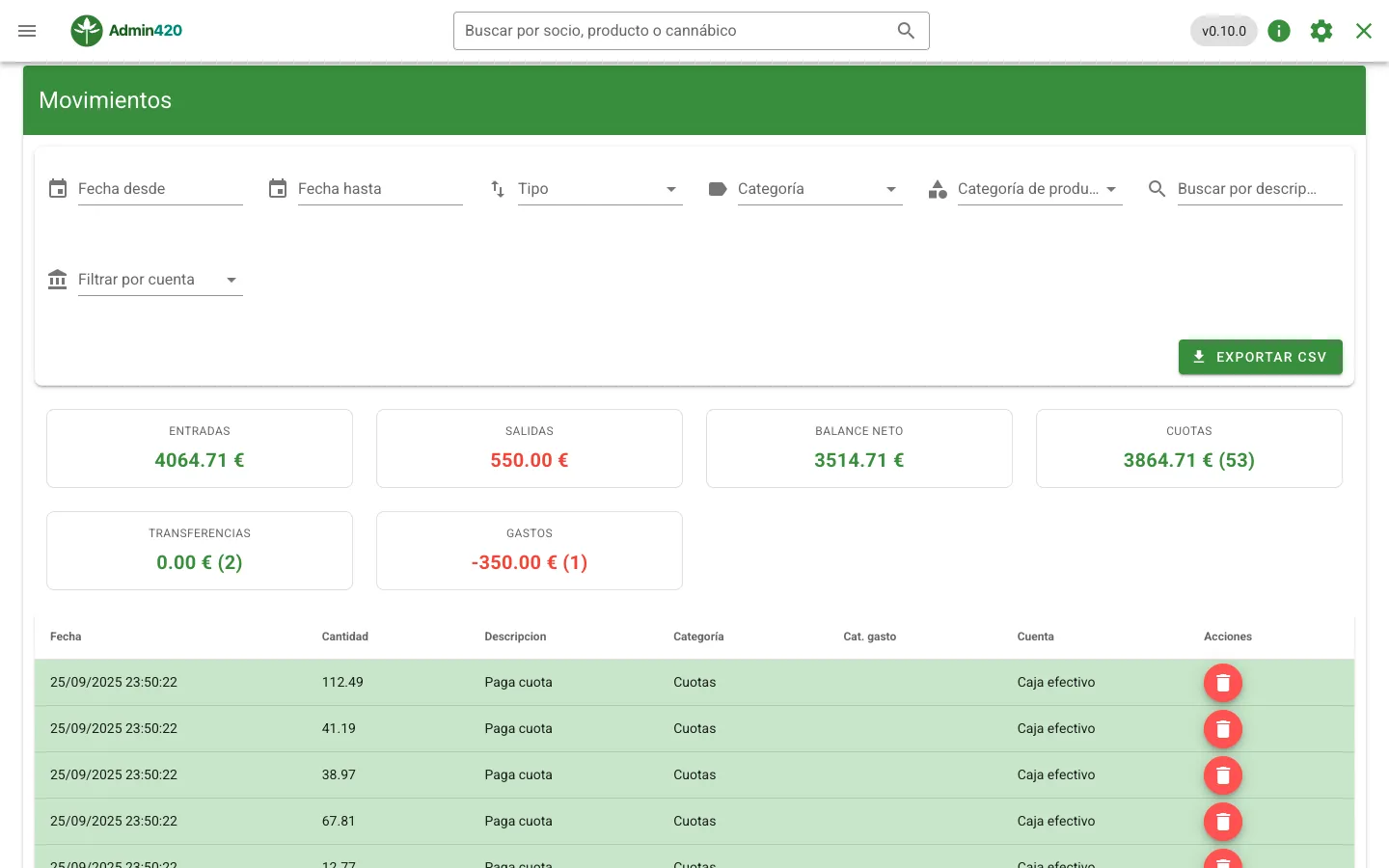Screen dimensions: 1389x868
Task: Open settings gear icon
Action: coord(1321,31)
